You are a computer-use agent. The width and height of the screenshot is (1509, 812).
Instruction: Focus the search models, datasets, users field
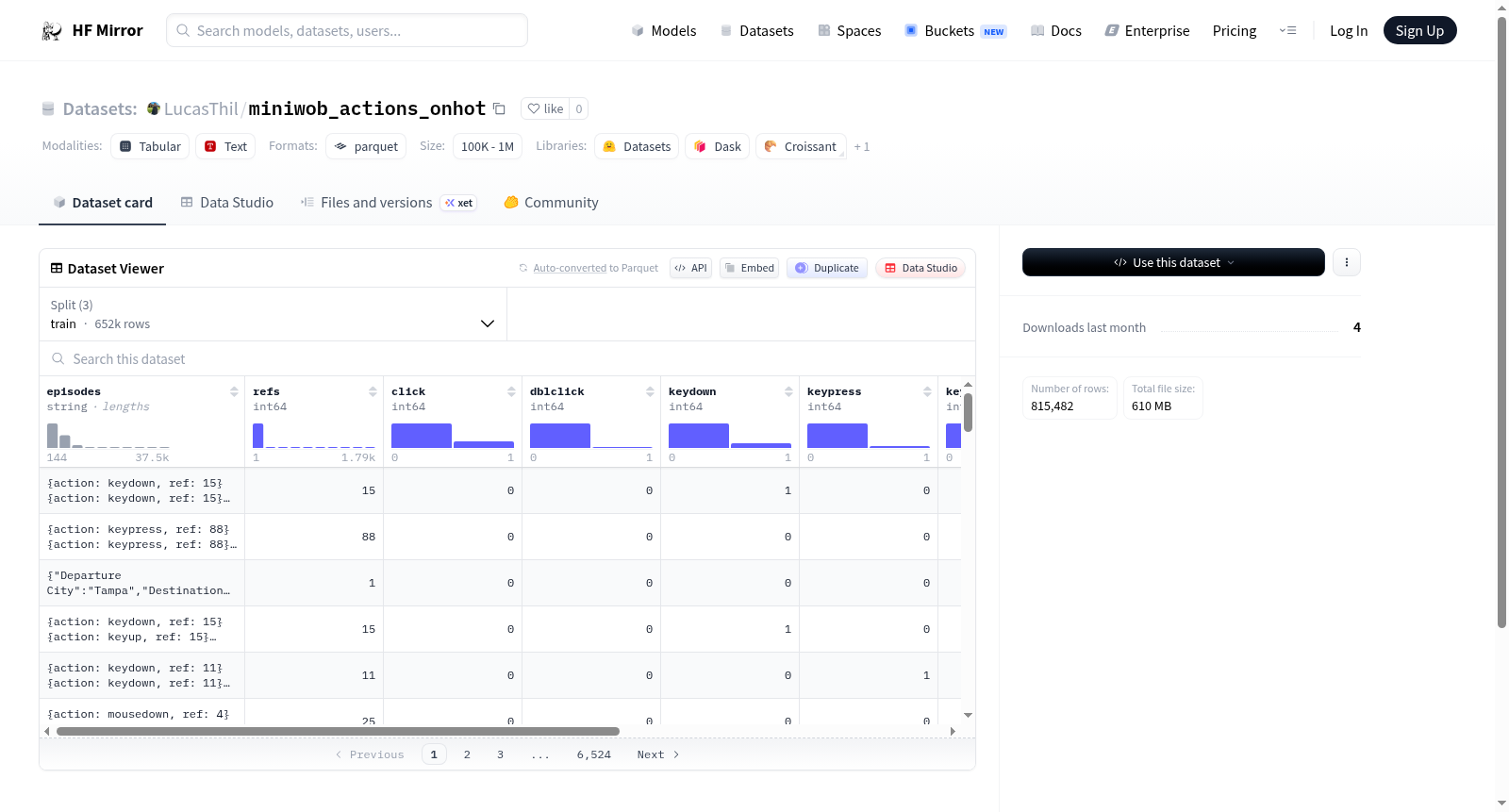347,30
